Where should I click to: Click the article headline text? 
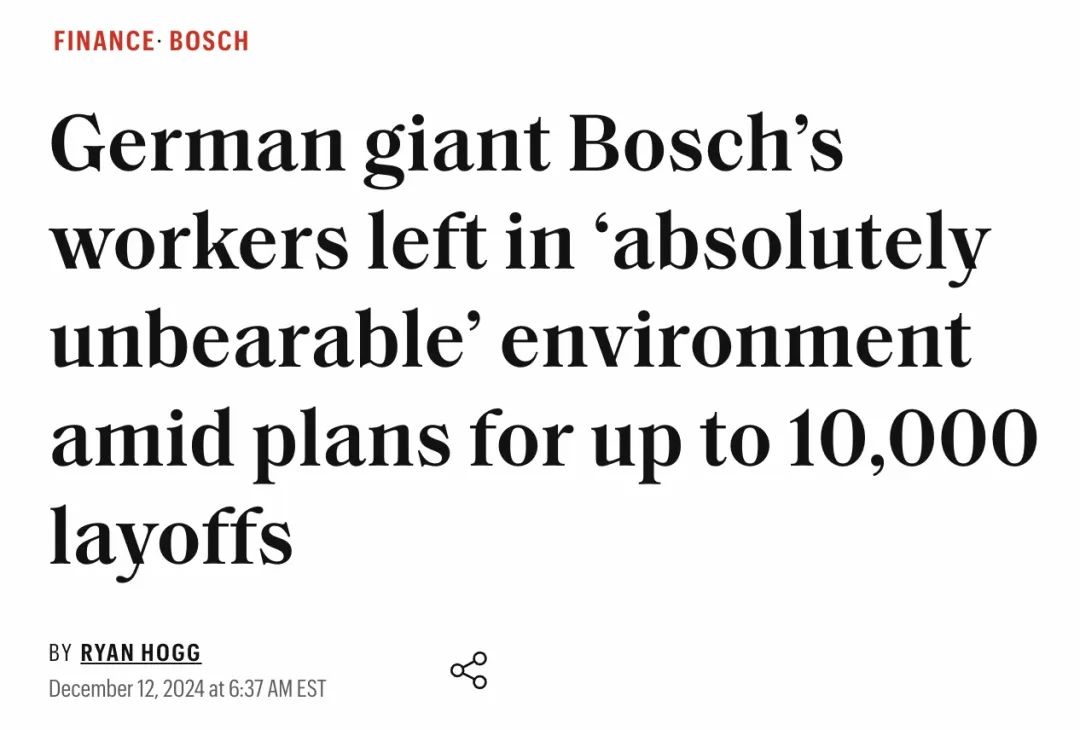[x=544, y=341]
